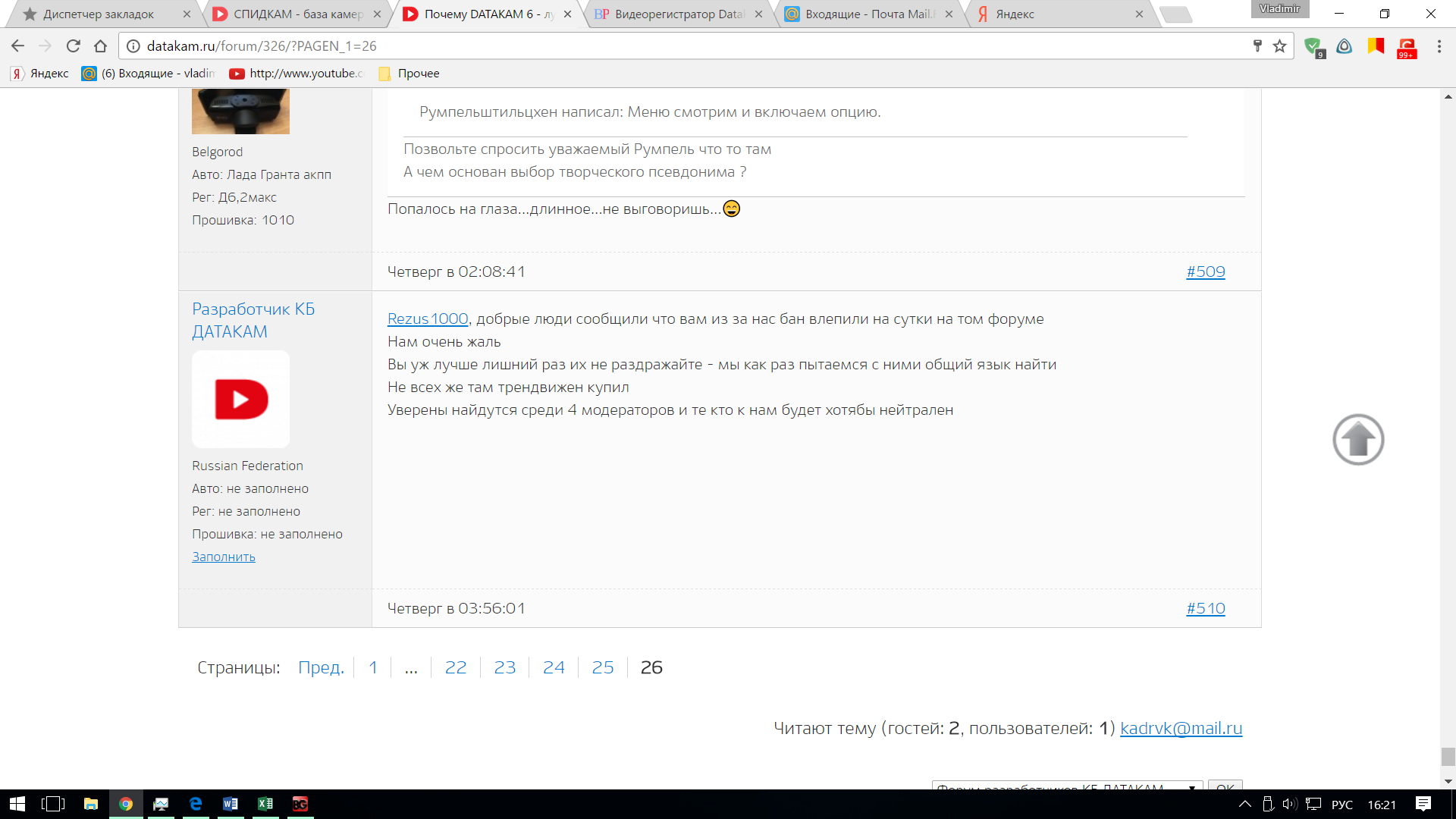The width and height of the screenshot is (1456, 819).
Task: Click the bookmark star in address bar
Action: coord(1280,46)
